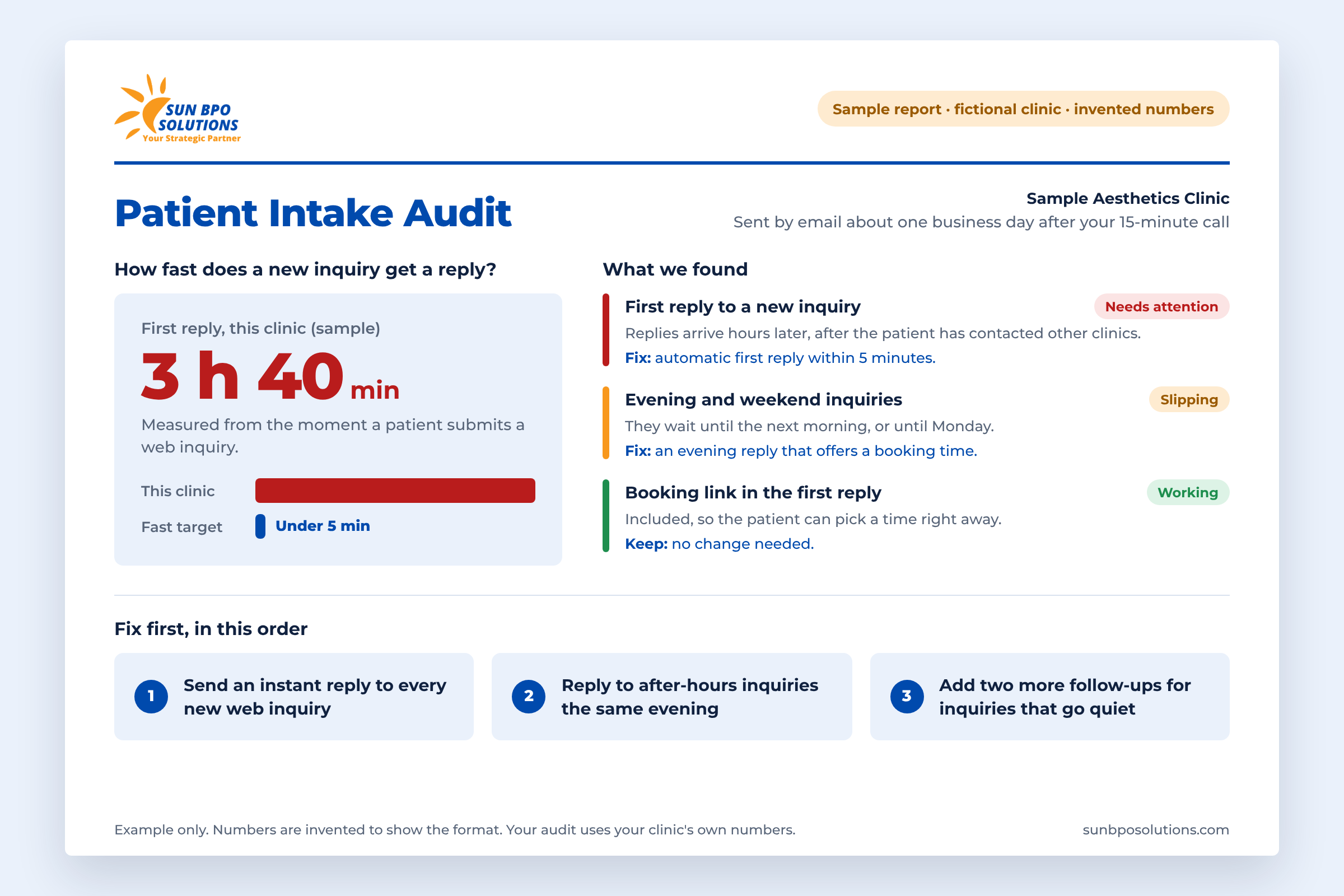Image resolution: width=1344 pixels, height=896 pixels.
Task: Open the sunbposolutions.com footer link
Action: (1156, 830)
